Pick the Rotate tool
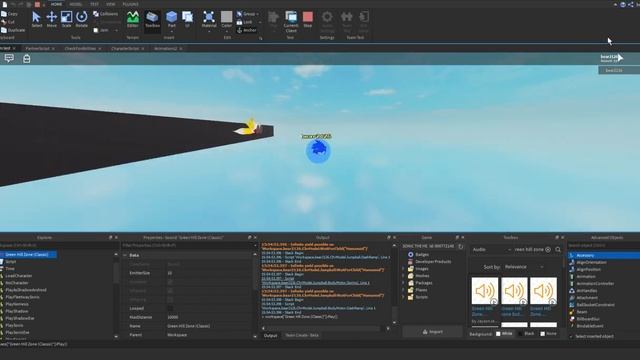Screen dimensions: 640x360 point(82,19)
